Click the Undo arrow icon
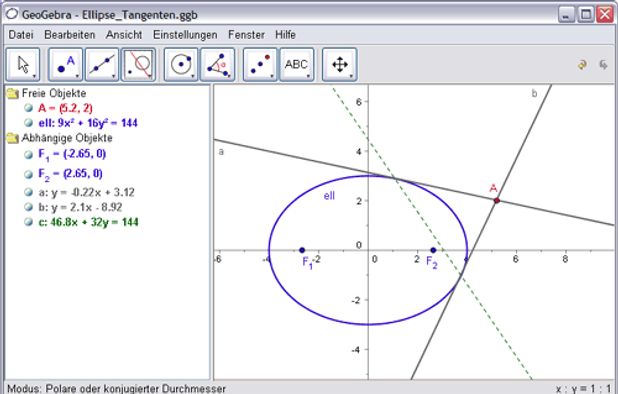The width and height of the screenshot is (618, 394). [582, 65]
